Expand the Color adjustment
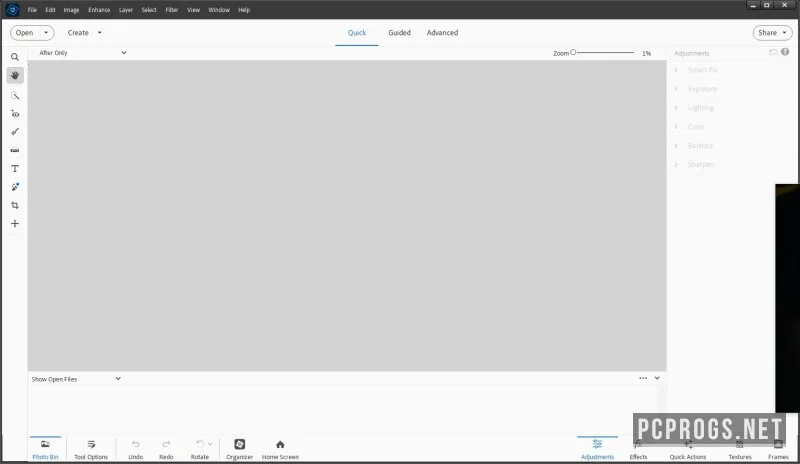800x464 pixels. tap(676, 127)
